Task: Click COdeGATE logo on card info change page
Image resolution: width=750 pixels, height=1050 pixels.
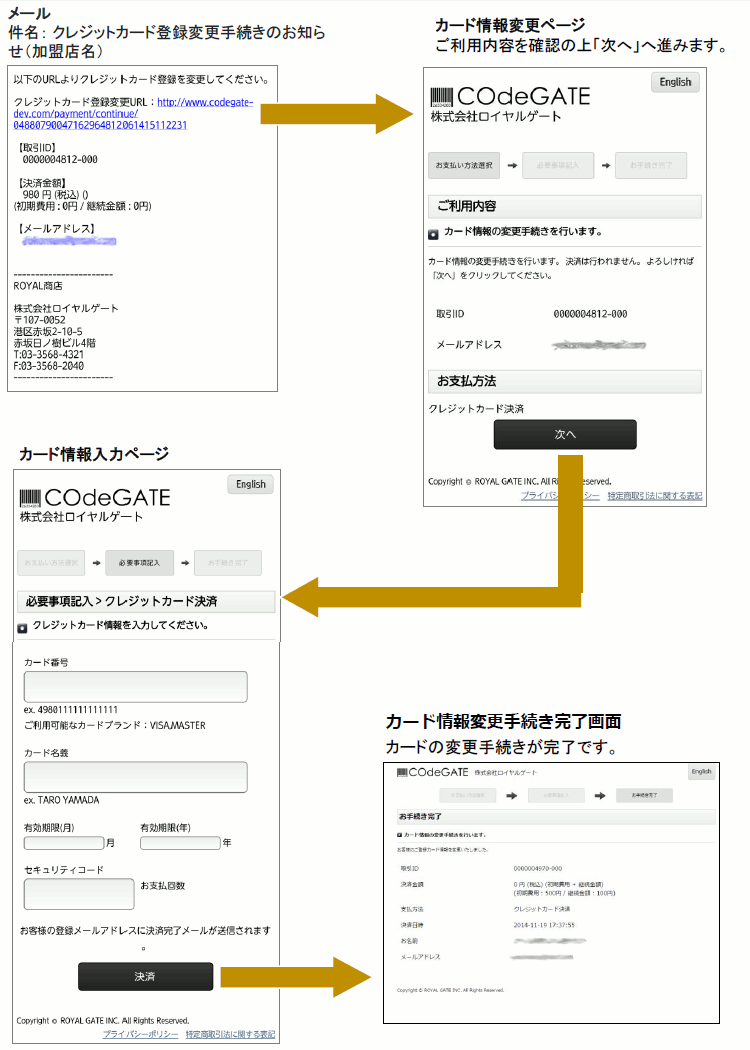Action: (x=510, y=97)
